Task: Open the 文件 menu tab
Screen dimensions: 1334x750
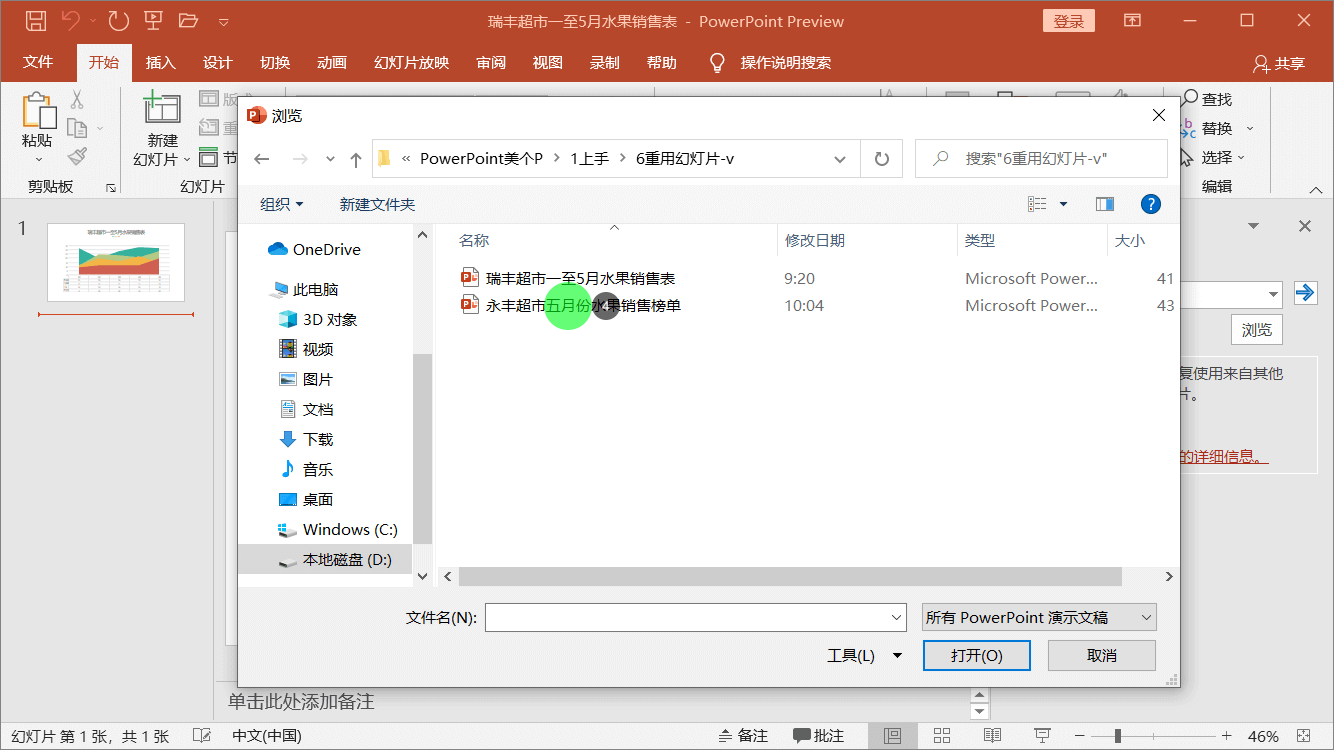Action: tap(38, 62)
